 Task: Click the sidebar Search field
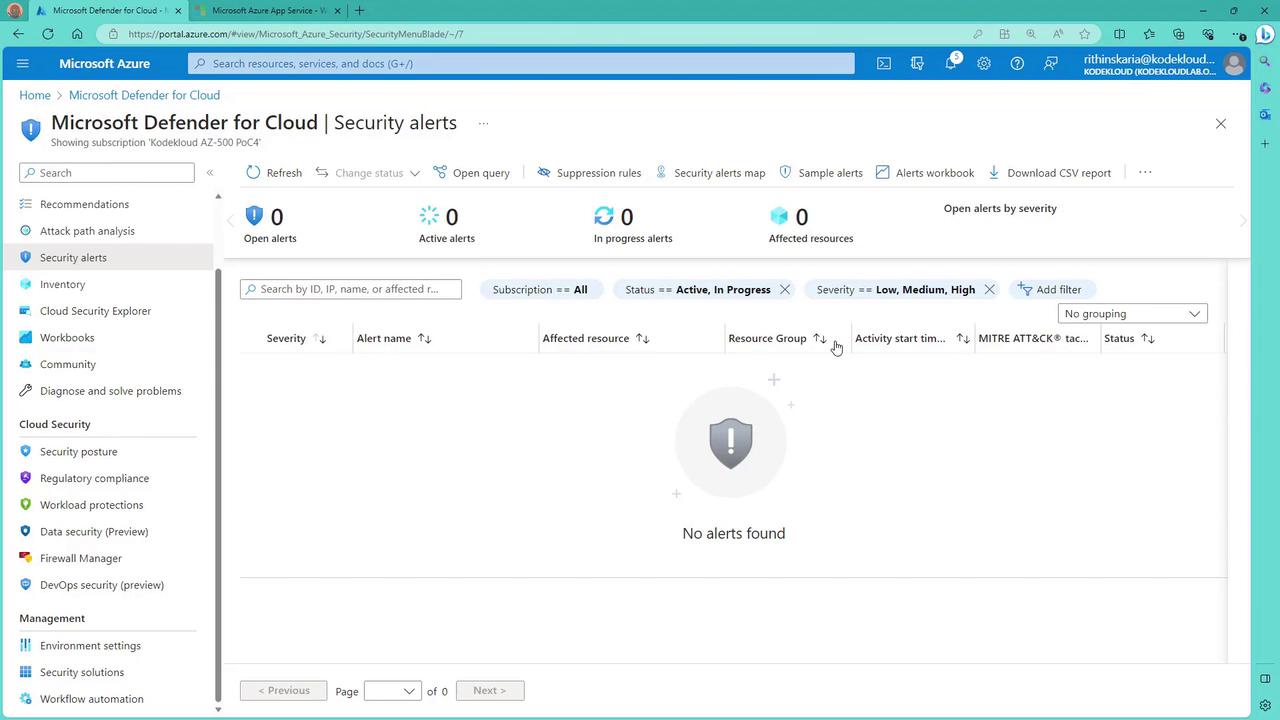click(107, 173)
